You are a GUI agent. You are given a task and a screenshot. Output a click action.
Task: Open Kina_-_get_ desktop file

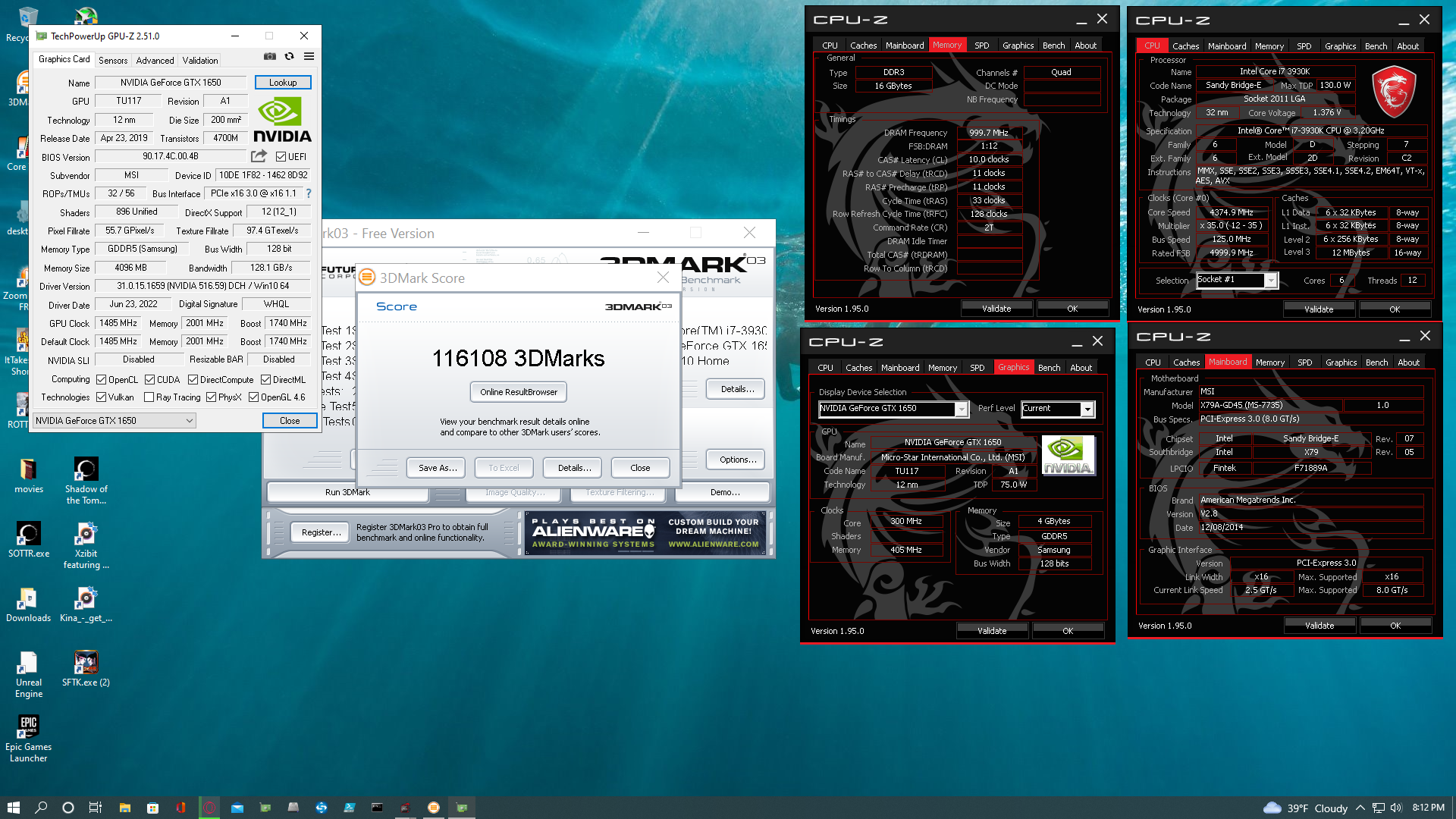(86, 604)
